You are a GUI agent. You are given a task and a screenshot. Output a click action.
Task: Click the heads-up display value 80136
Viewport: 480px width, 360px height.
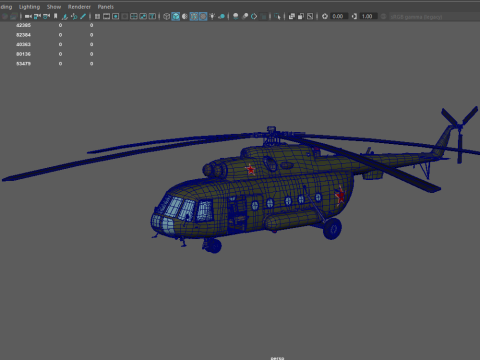coord(23,54)
